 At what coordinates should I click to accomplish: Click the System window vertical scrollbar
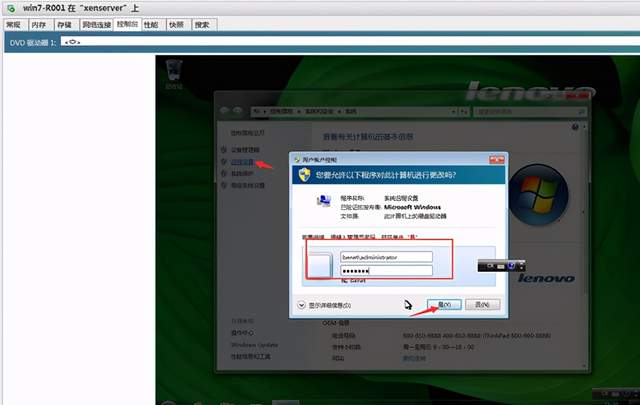585,245
